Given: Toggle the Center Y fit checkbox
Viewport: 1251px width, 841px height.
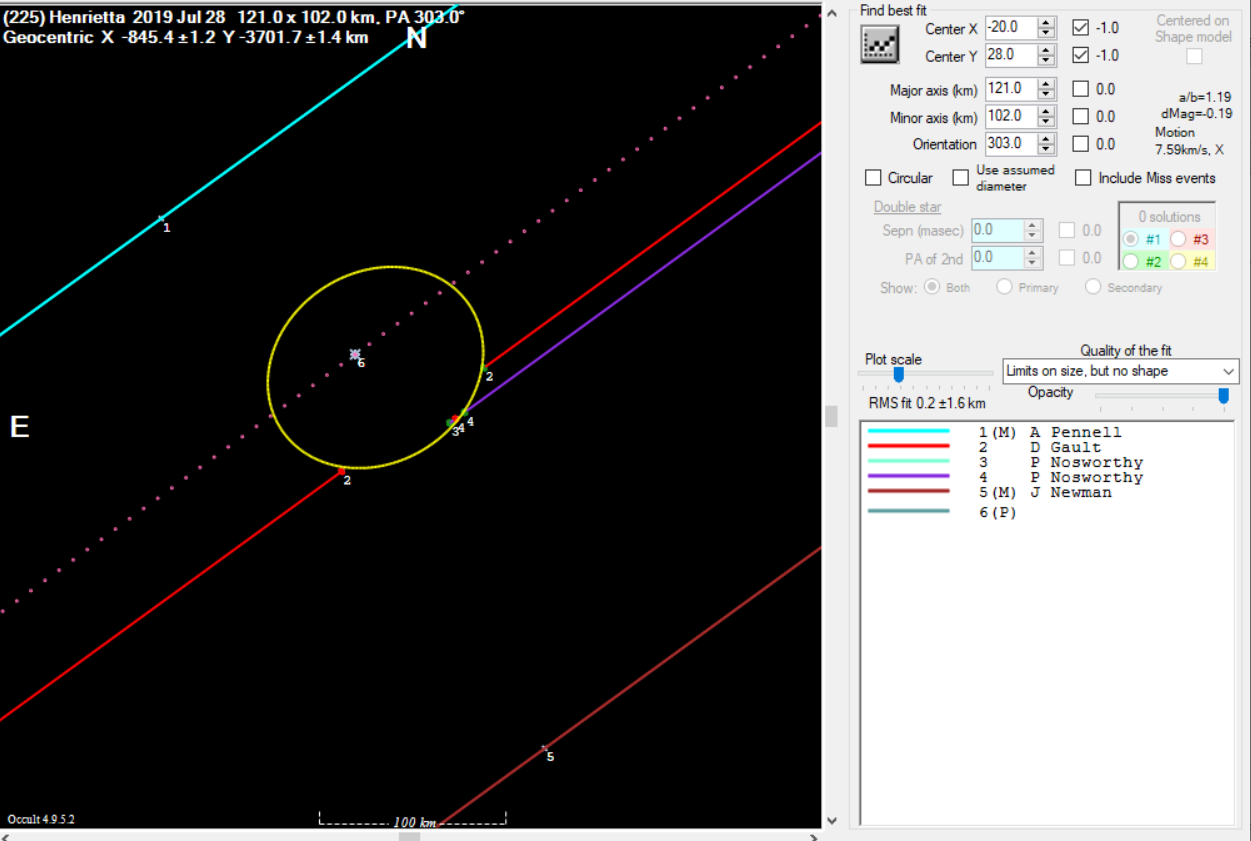Looking at the screenshot, I should point(1081,55).
